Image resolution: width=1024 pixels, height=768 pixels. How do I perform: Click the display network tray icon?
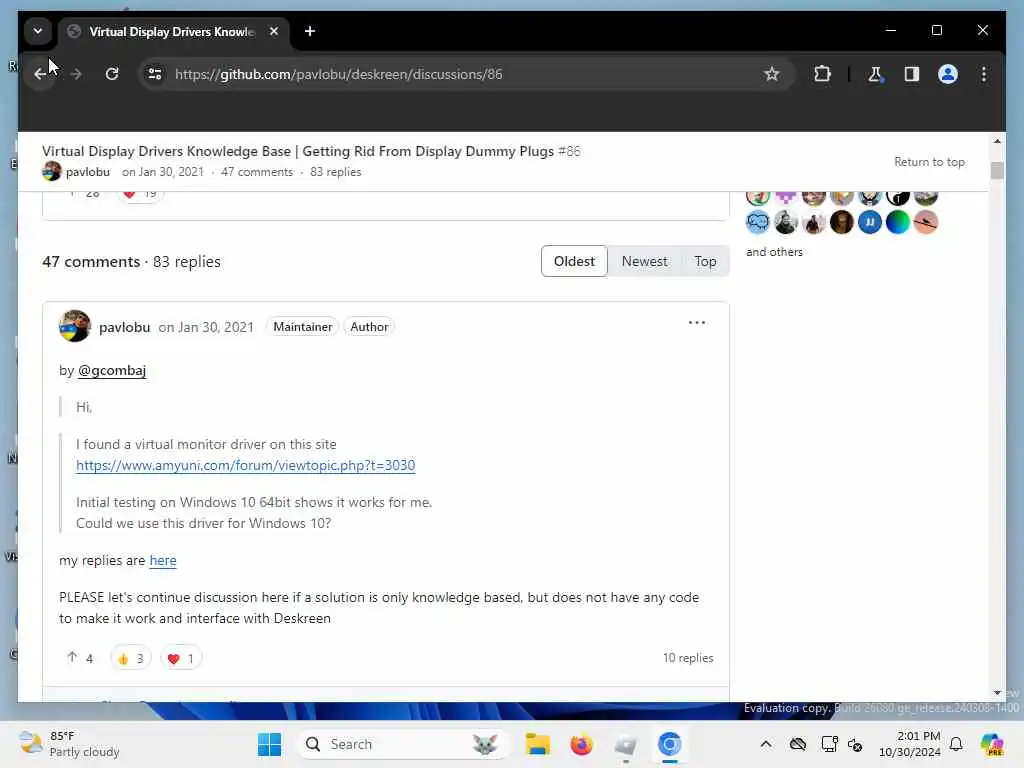click(x=829, y=744)
